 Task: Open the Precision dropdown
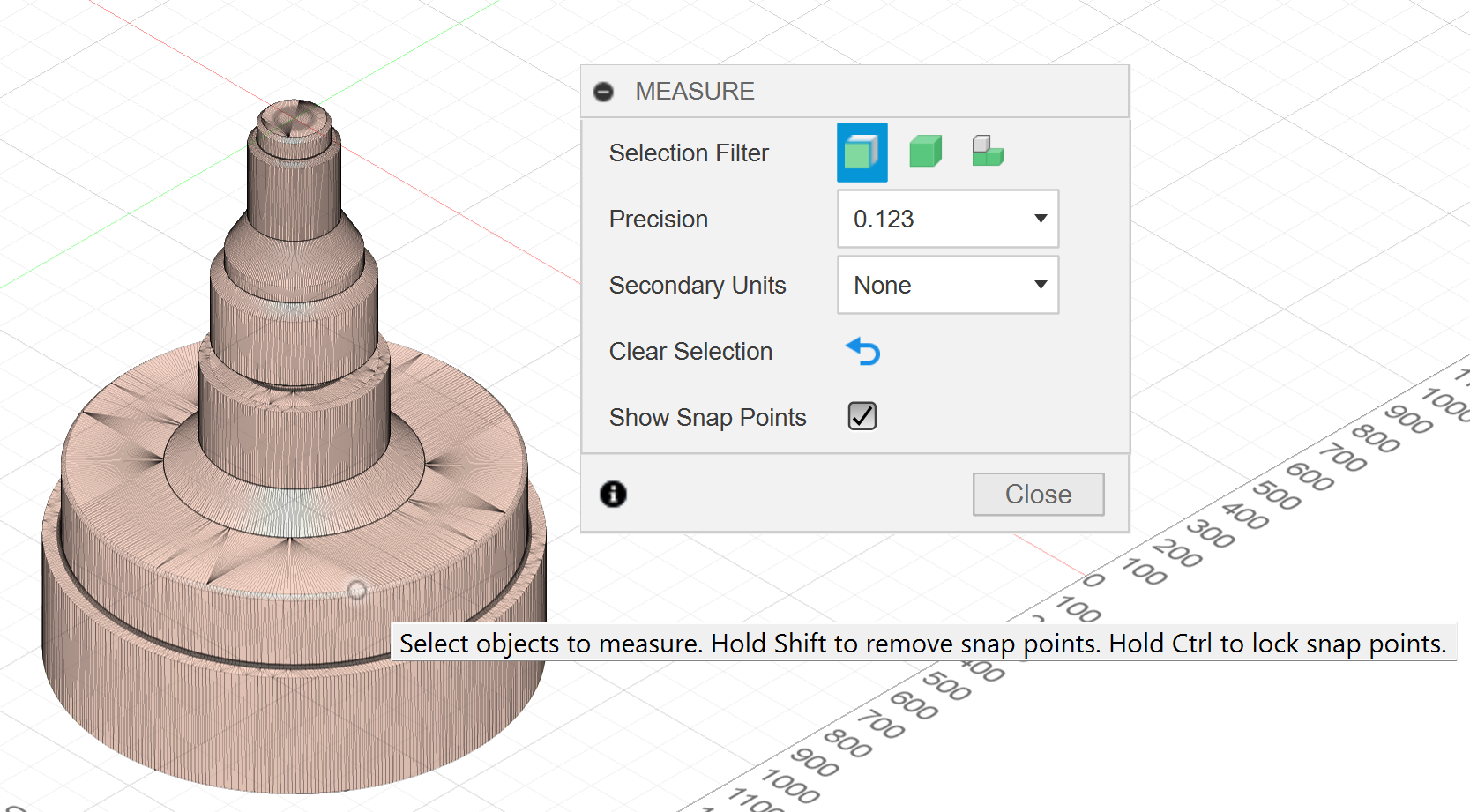948,219
